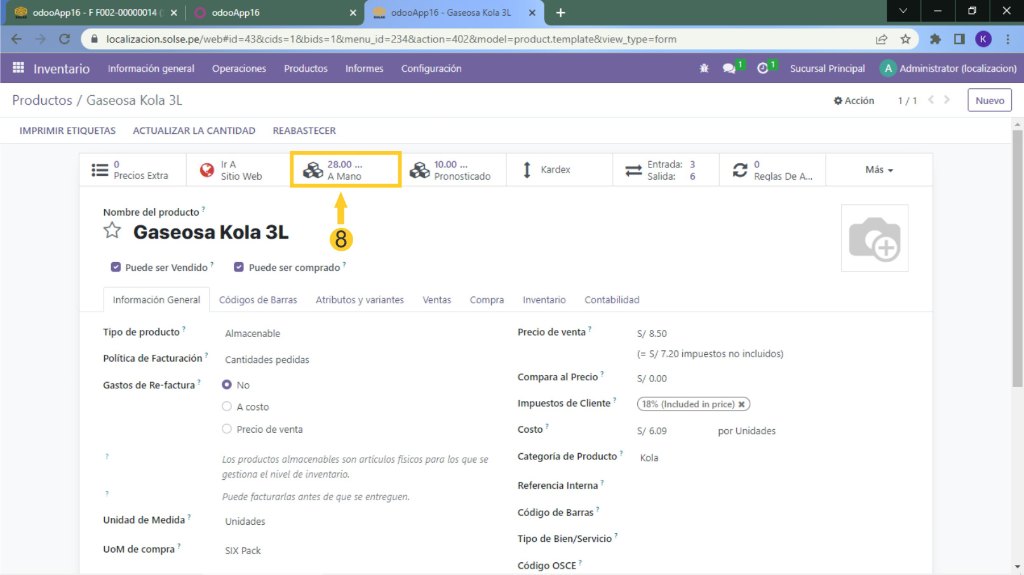1024x575 pixels.
Task: Select the A costo radio option
Action: point(227,407)
